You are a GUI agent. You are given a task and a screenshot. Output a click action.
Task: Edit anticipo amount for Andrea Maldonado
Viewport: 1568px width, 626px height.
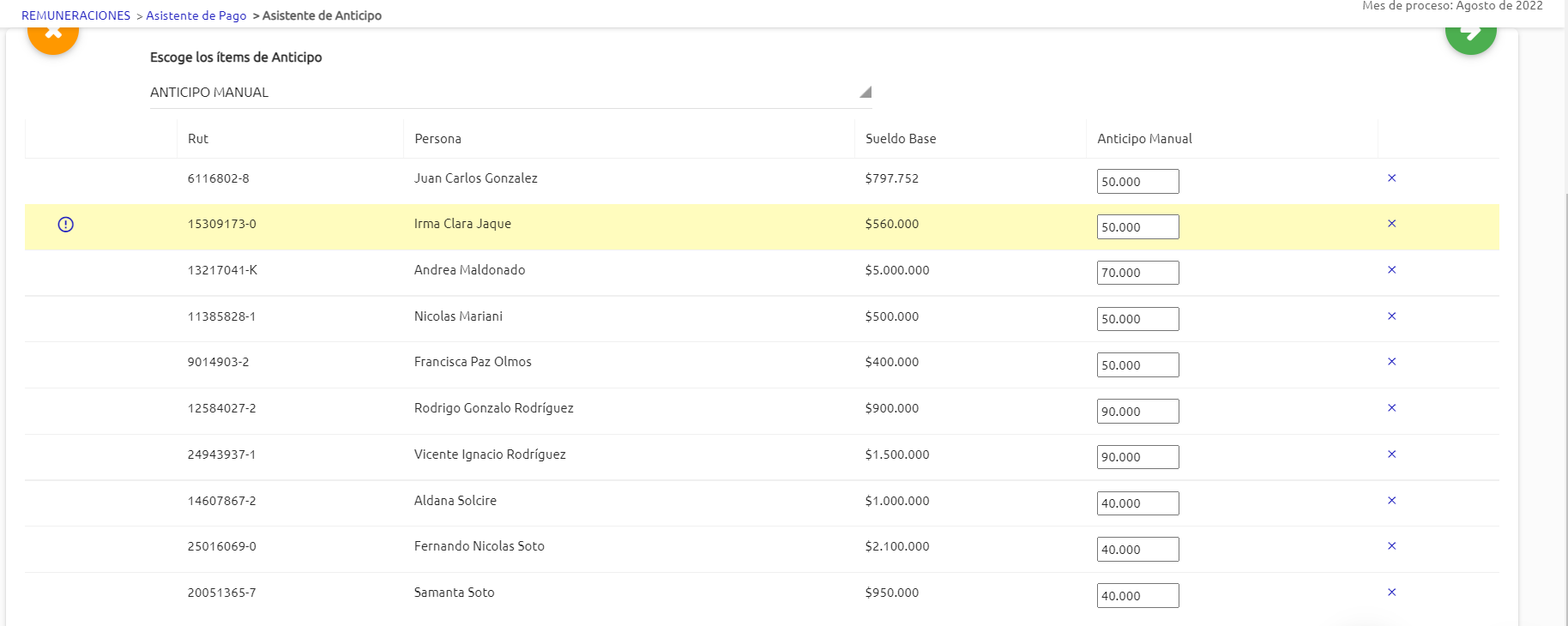1137,273
